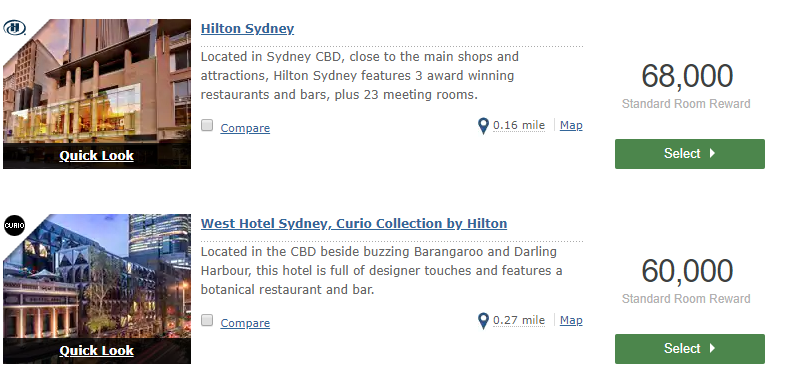Image resolution: width=806 pixels, height=381 pixels.
Task: Open the Hilton Sydney hotel title link
Action: click(247, 28)
